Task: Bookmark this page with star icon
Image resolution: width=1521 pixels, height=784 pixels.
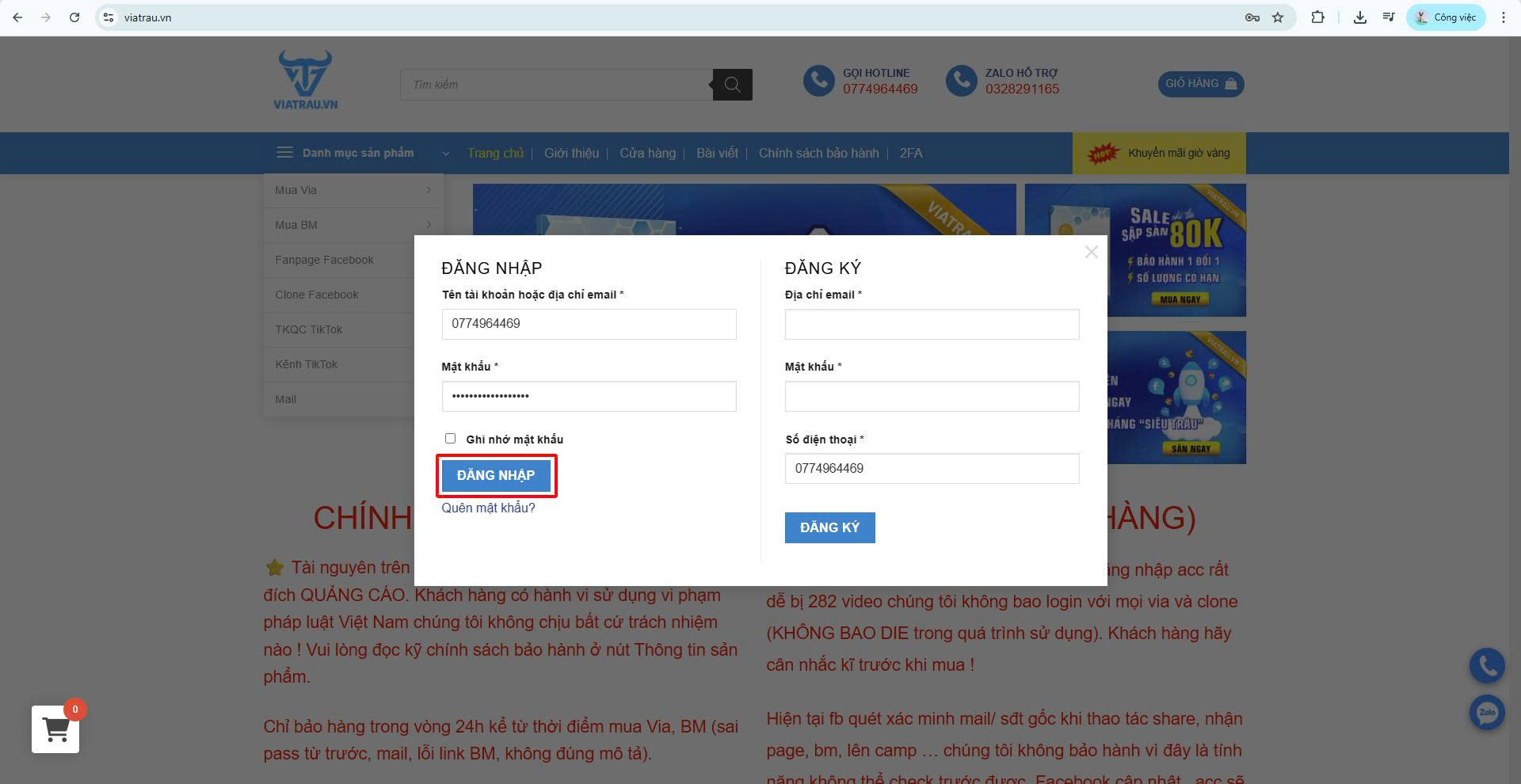Action: pos(1278,17)
